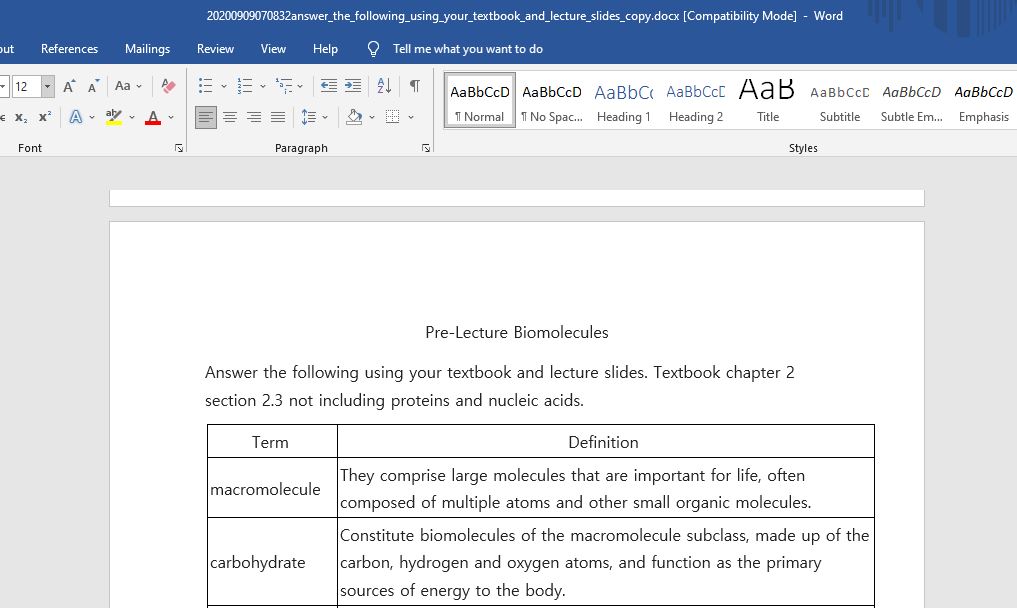Screen dimensions: 1017x608
Task: Show or hide paragraph marks
Action: (414, 86)
